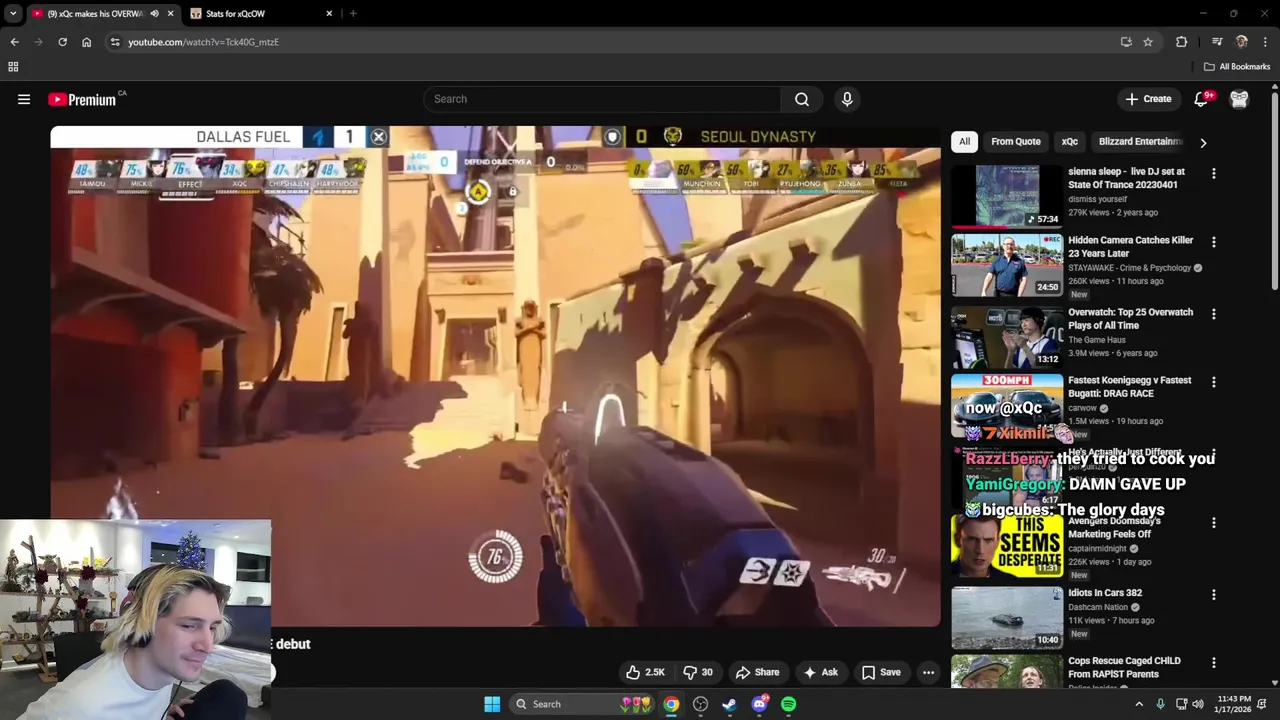Screen dimensions: 1280x720
Task: Open options for Koenigsegg v Bugatti video
Action: pos(1213,382)
